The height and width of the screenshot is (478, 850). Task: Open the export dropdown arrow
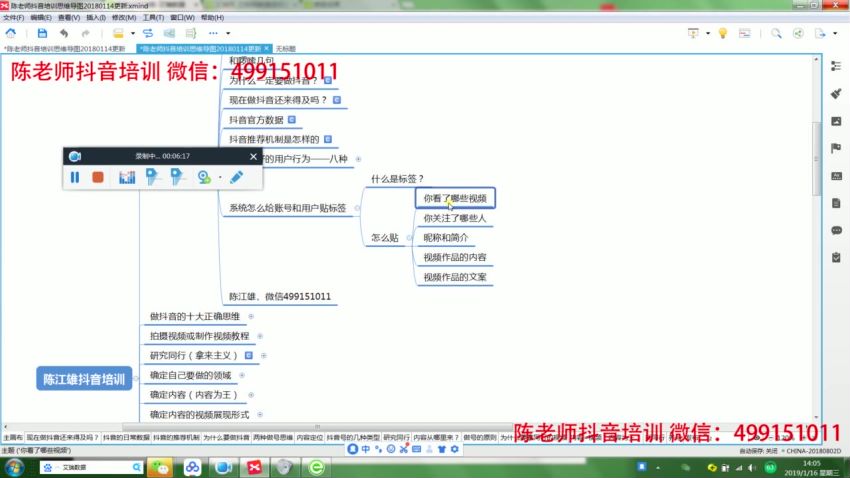pos(835,34)
